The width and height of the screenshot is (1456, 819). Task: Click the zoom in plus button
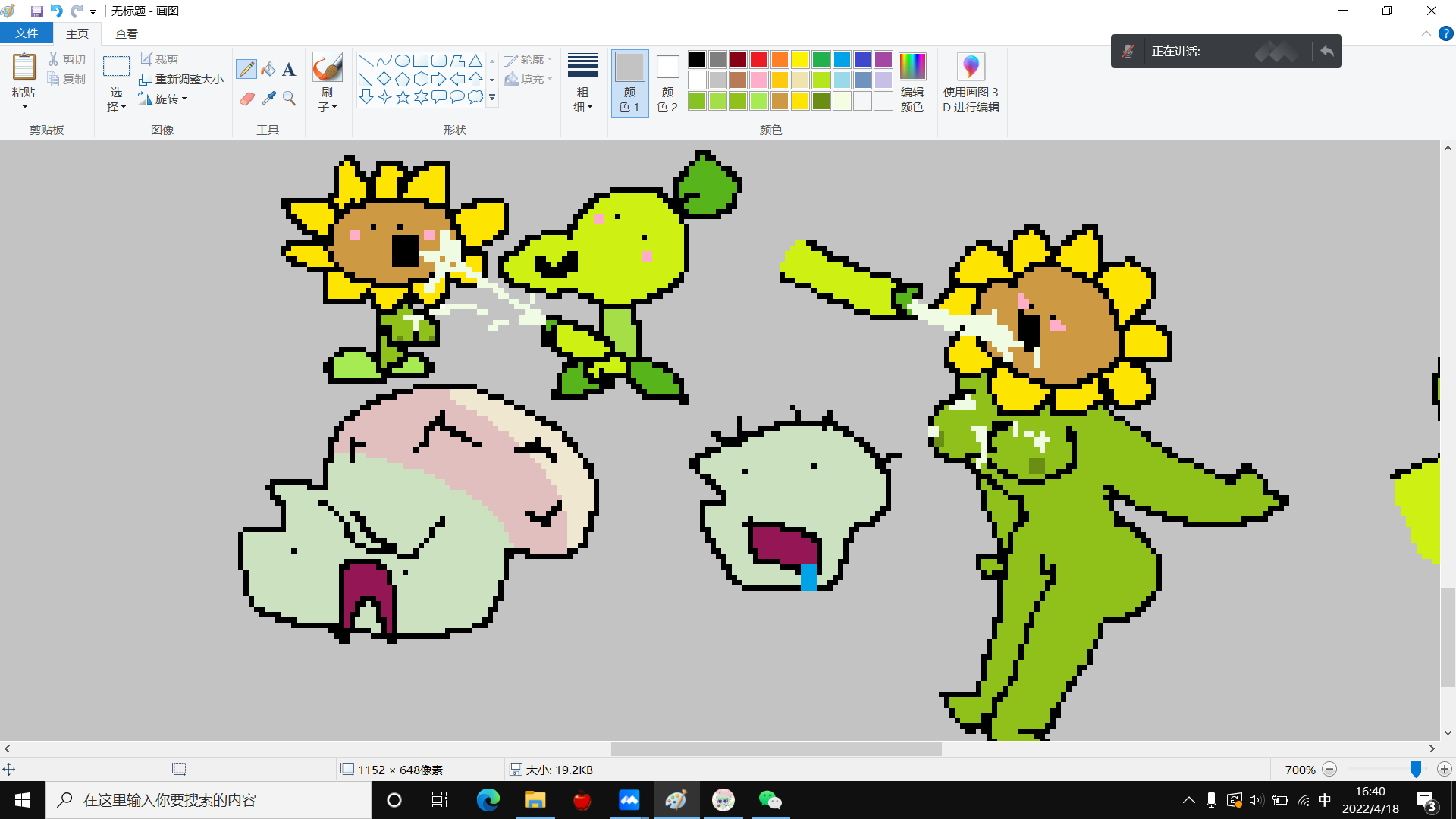(1445, 769)
